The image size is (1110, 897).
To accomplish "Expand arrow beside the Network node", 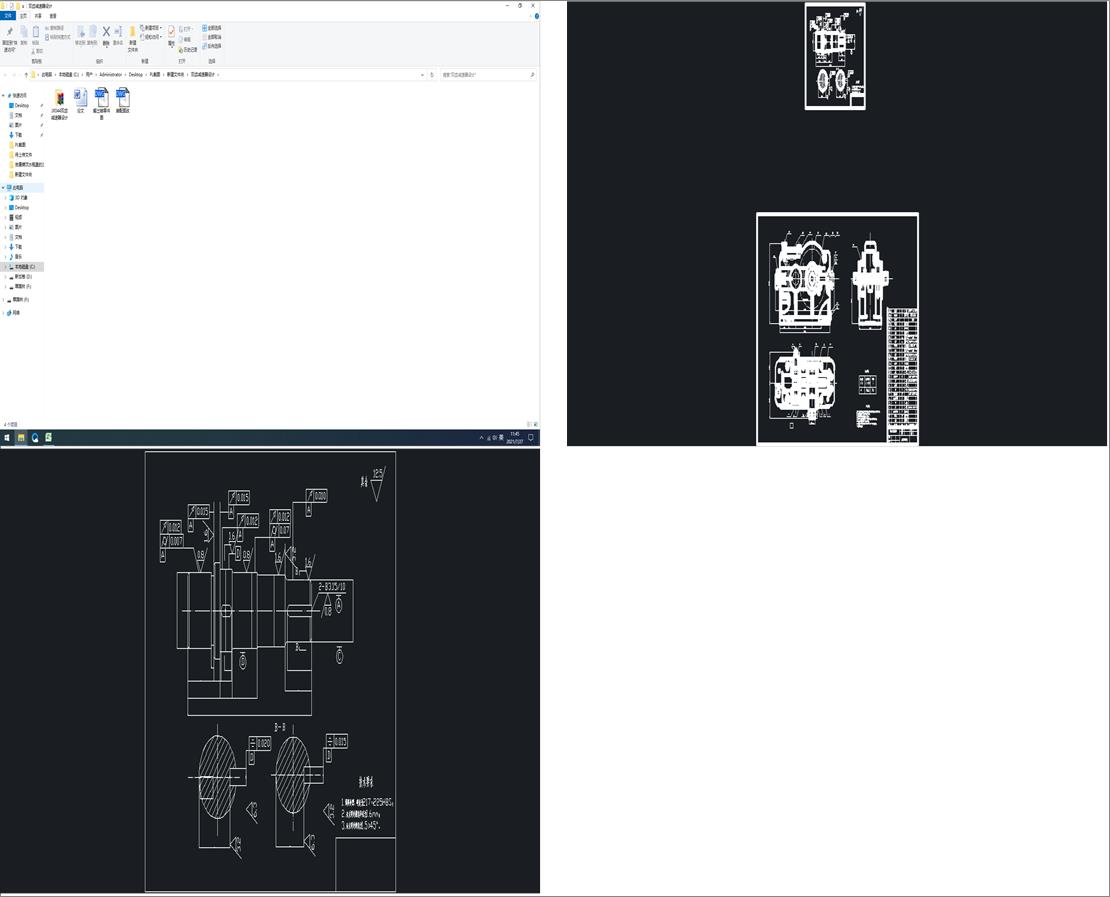I will click(4, 312).
